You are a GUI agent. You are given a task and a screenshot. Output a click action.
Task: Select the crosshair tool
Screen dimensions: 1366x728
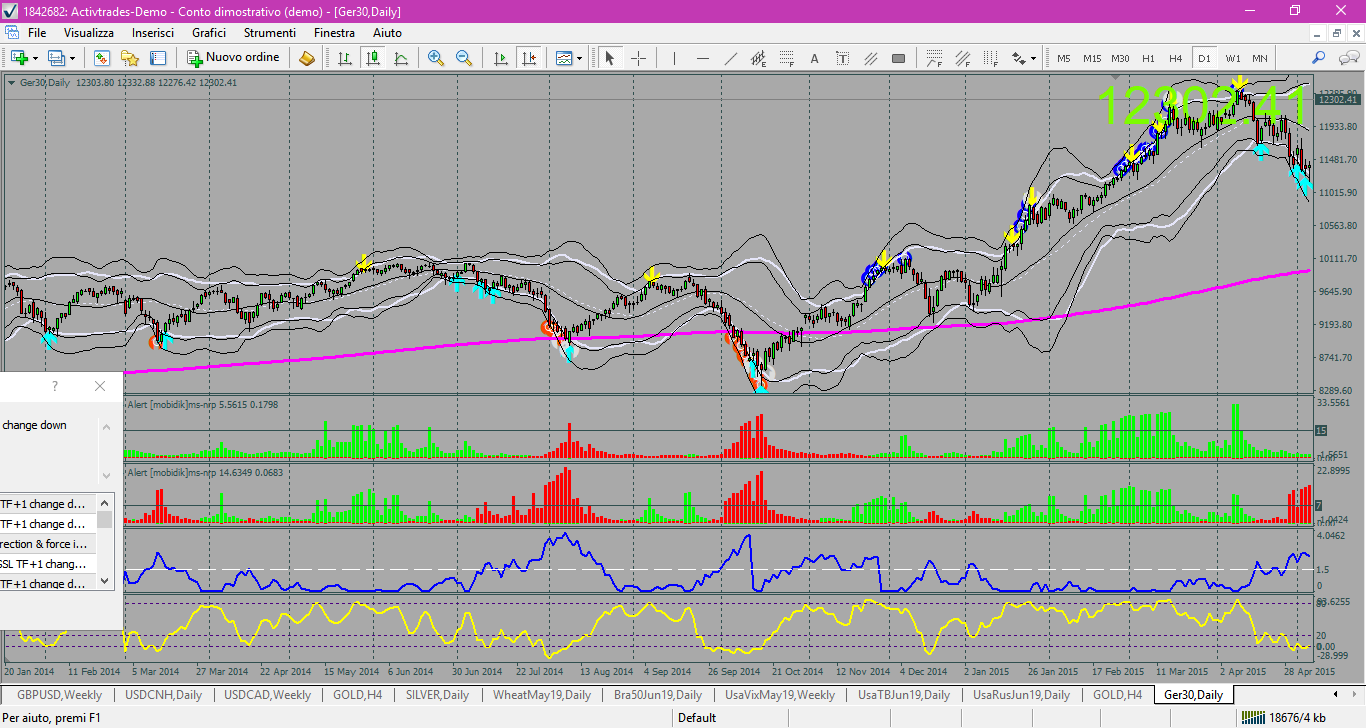point(638,58)
